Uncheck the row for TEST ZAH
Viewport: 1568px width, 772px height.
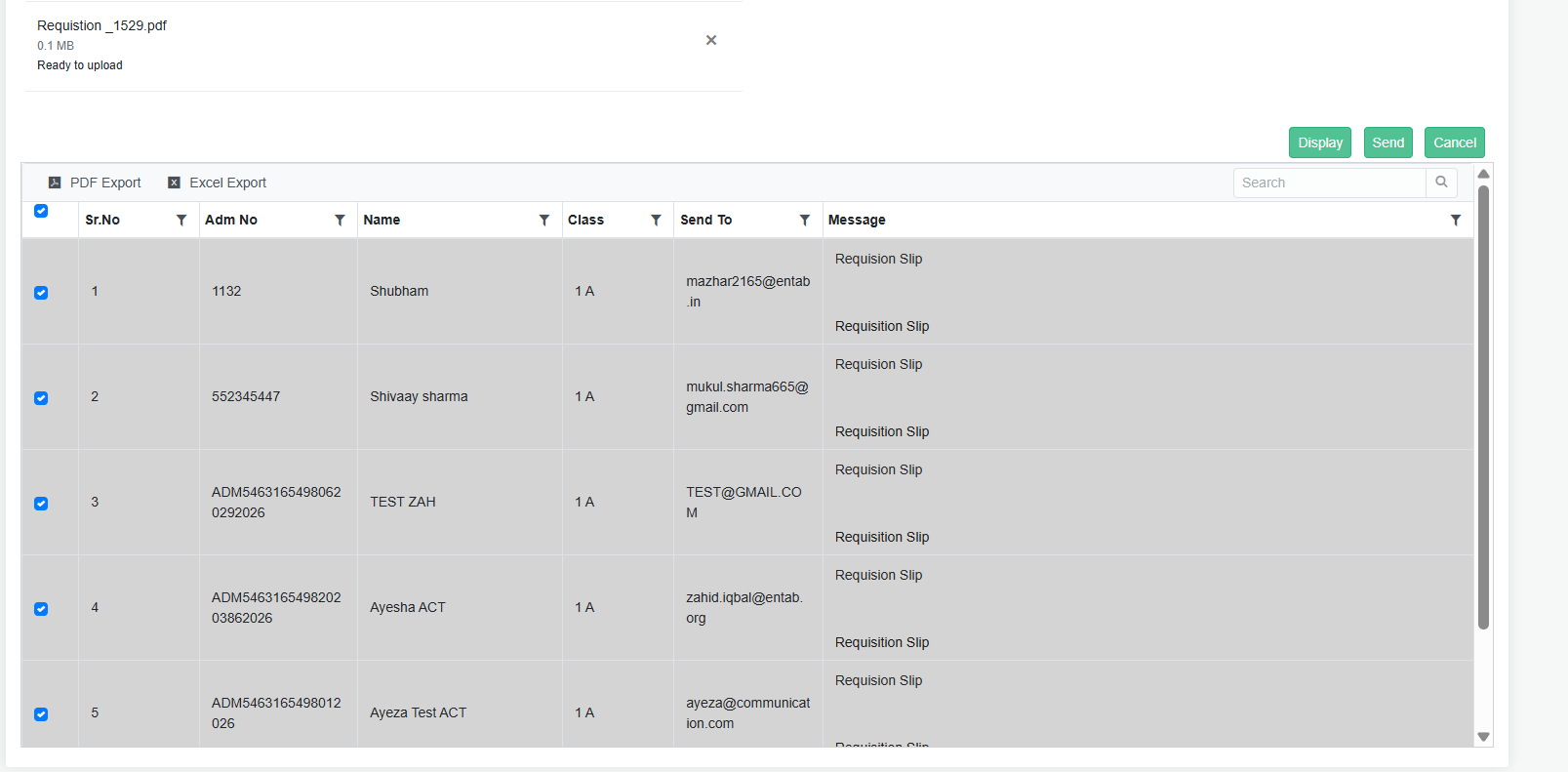coord(41,504)
